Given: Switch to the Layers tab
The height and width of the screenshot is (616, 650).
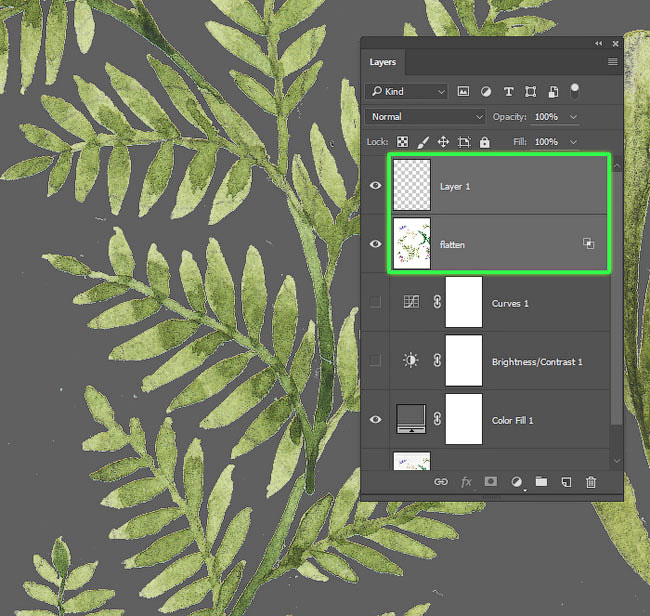Looking at the screenshot, I should coord(383,62).
